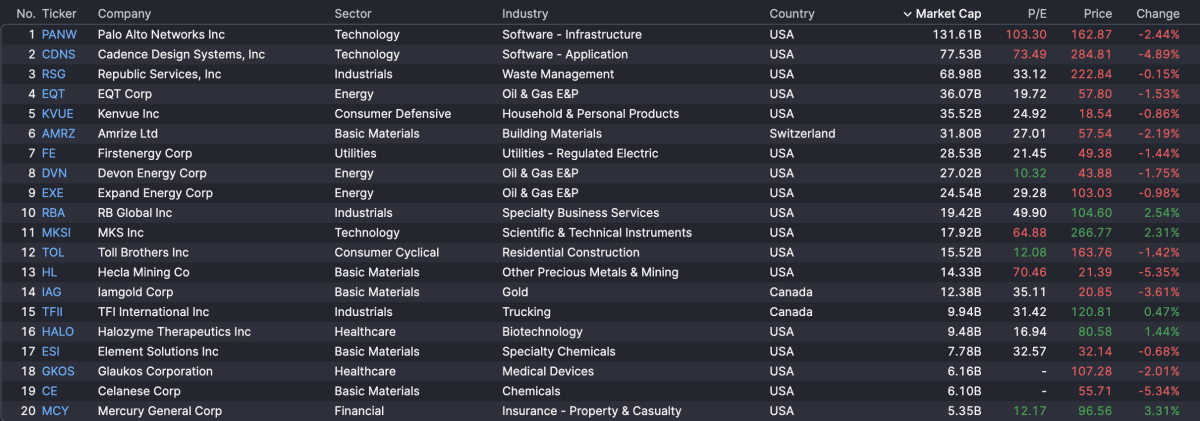Sort by the Price column header

point(1097,14)
